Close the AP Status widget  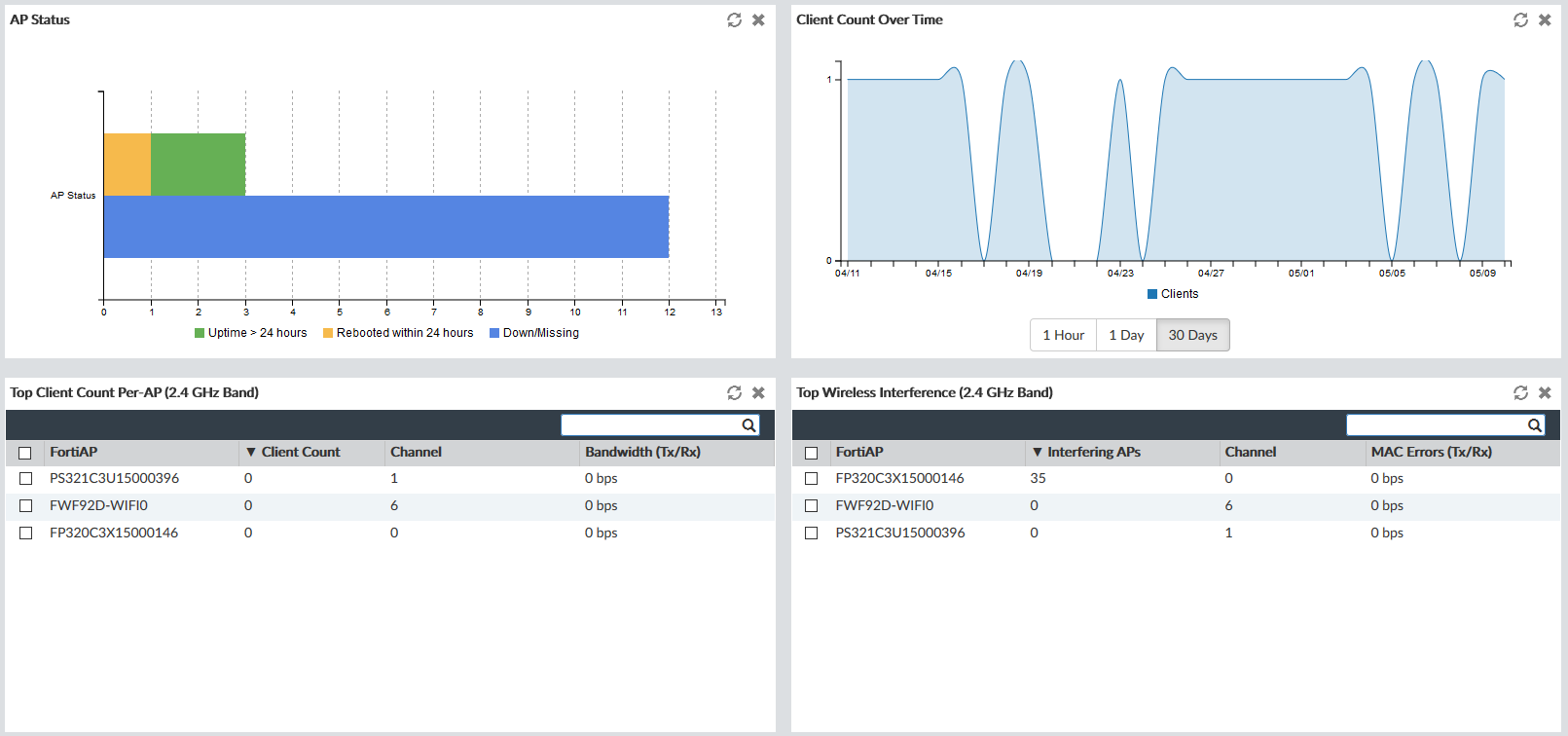pyautogui.click(x=758, y=19)
